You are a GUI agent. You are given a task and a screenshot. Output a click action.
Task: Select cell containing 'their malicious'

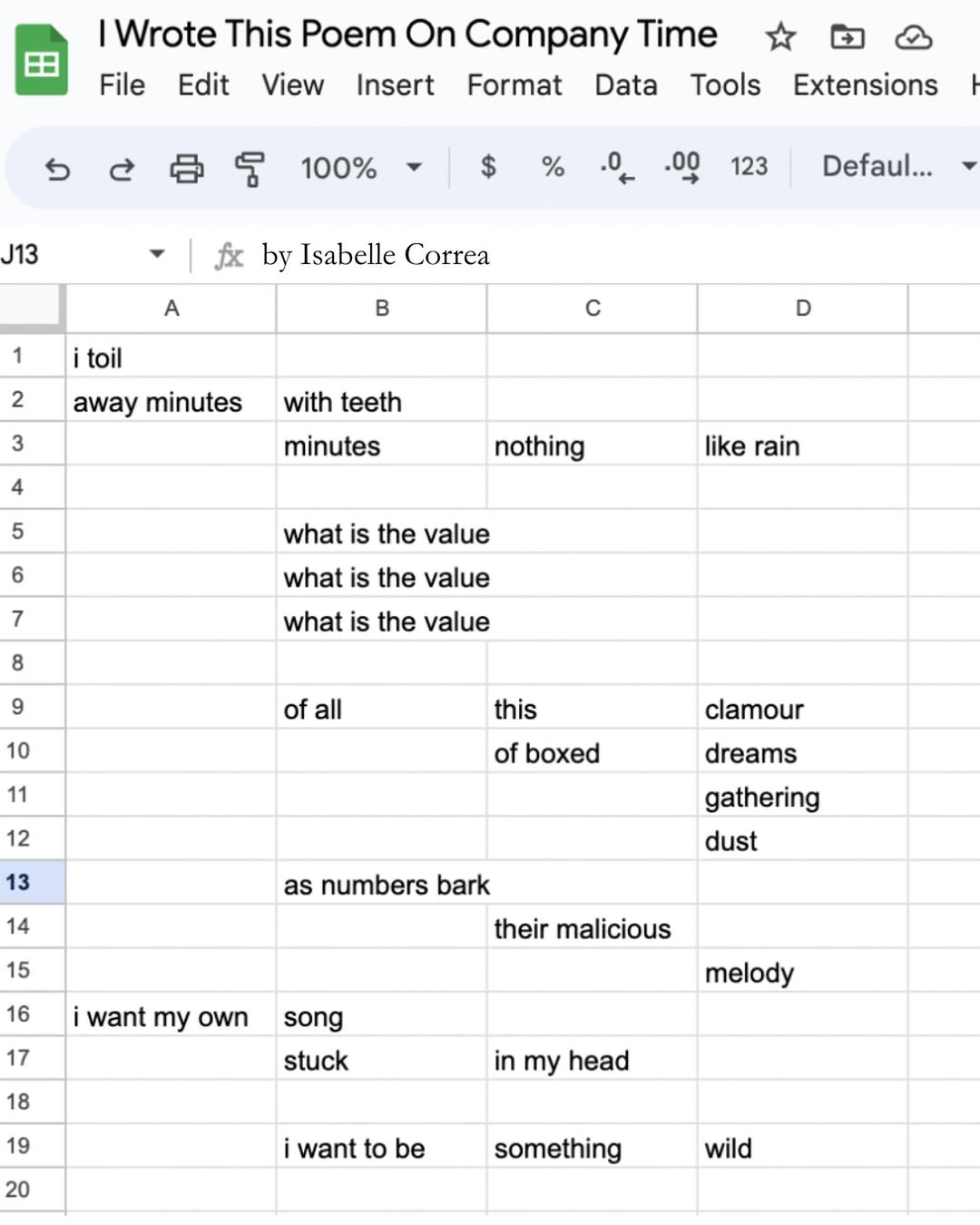coord(593,927)
